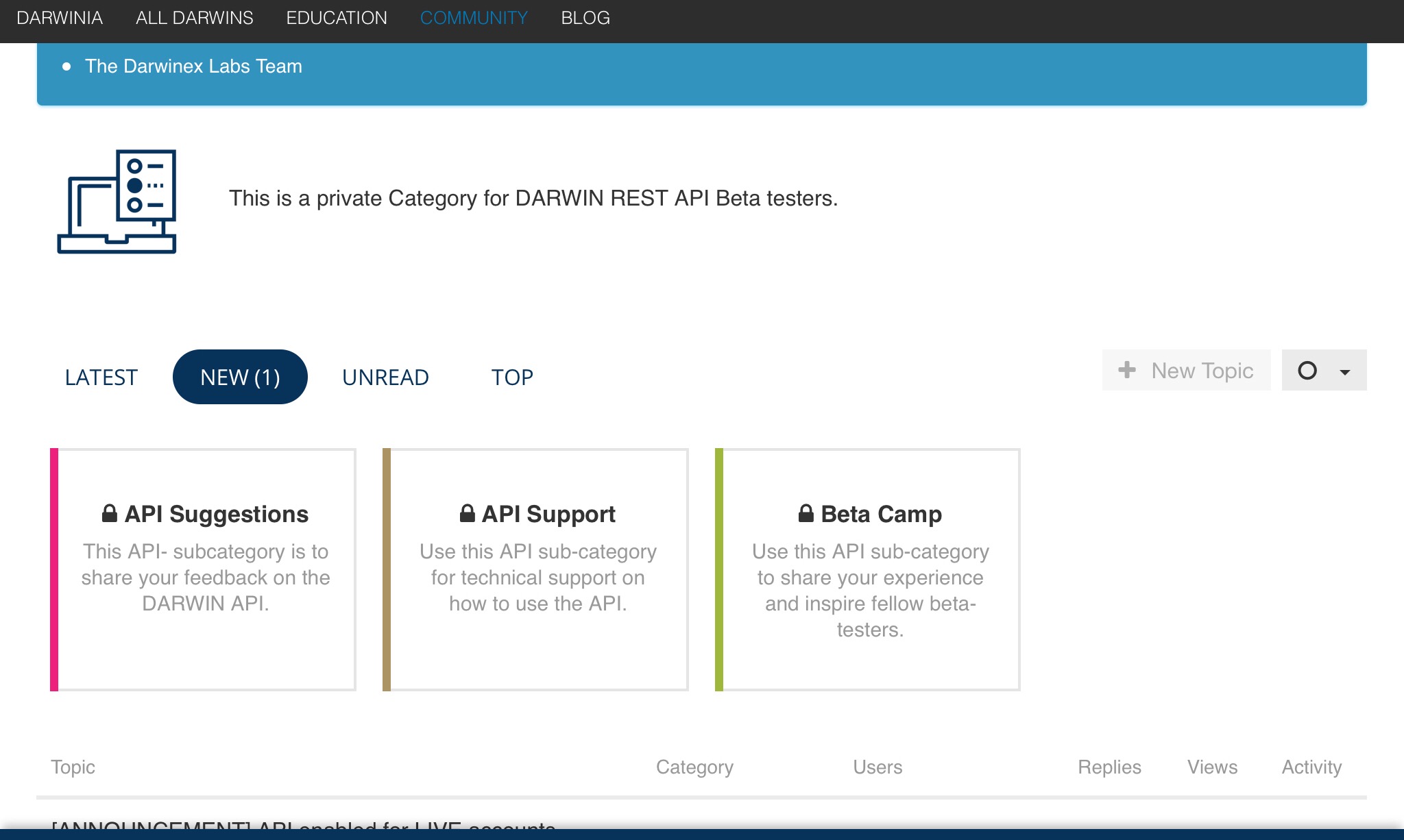Switch to the TOP tab
Screen dimensions: 1404x840
point(512,377)
